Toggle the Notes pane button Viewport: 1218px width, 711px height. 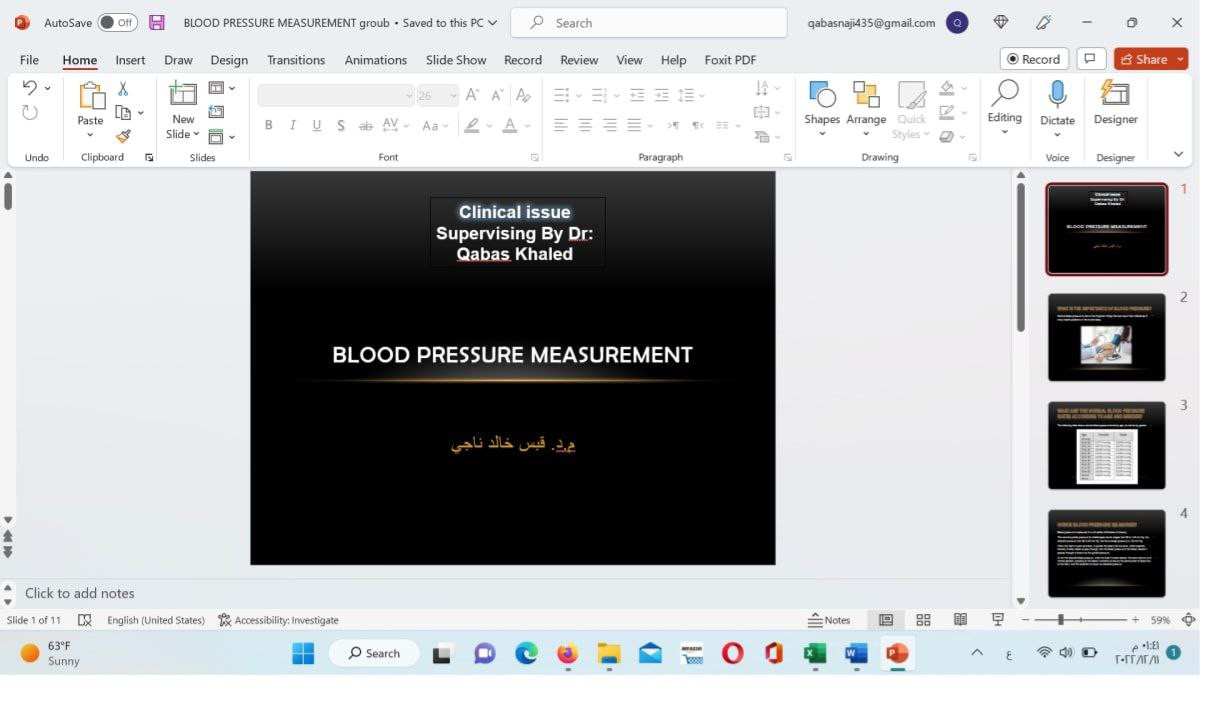point(829,620)
